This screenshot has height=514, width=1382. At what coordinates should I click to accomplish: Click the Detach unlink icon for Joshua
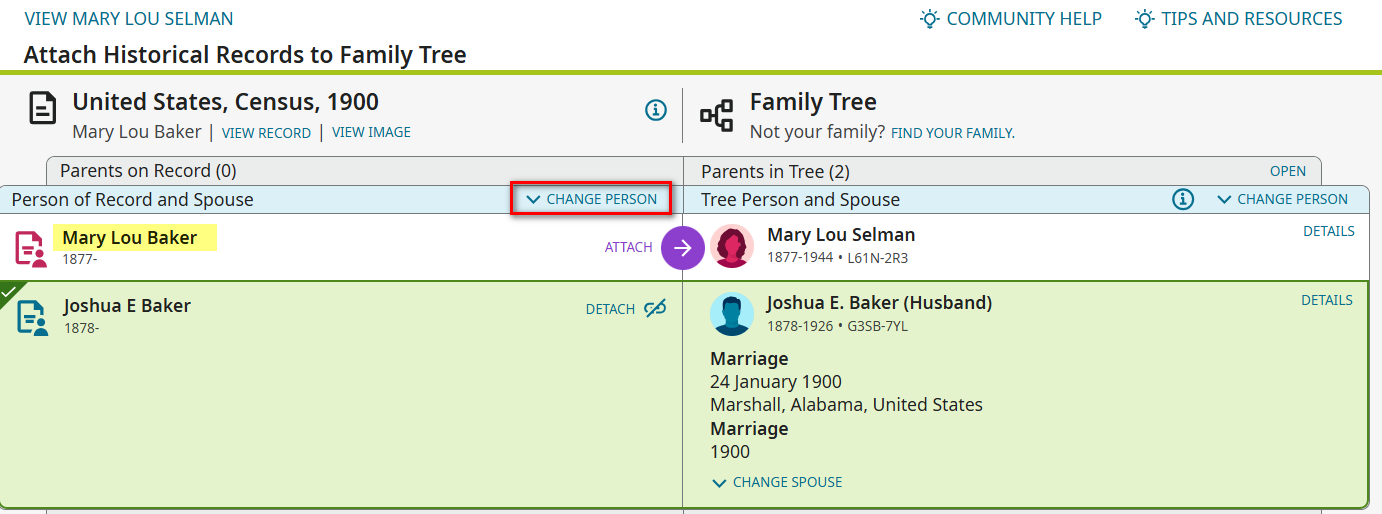pos(655,309)
